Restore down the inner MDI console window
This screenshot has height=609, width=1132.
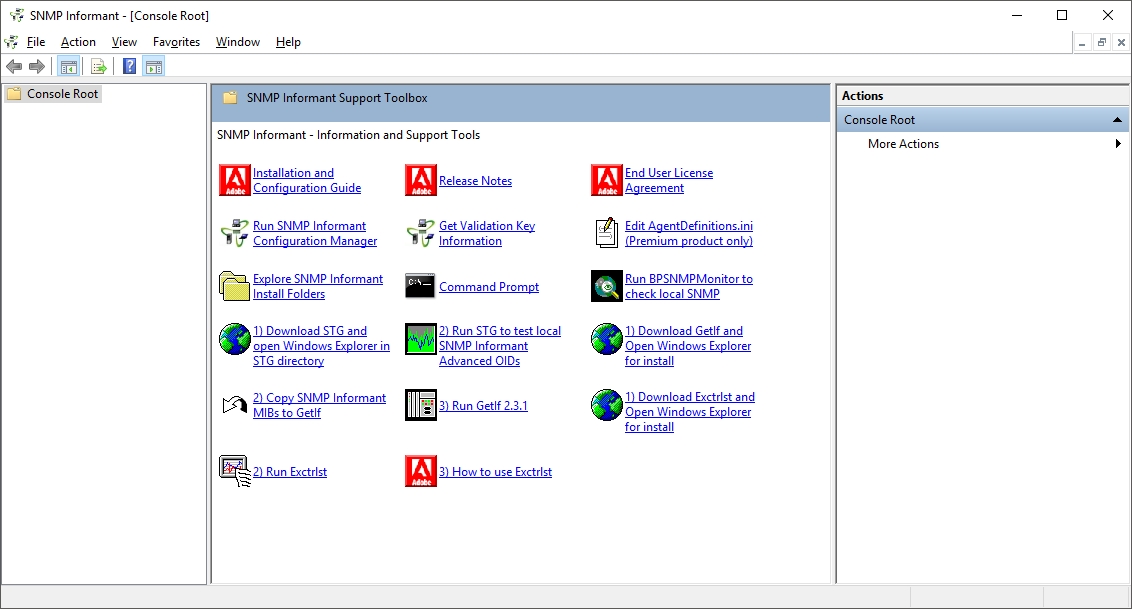(x=1102, y=43)
